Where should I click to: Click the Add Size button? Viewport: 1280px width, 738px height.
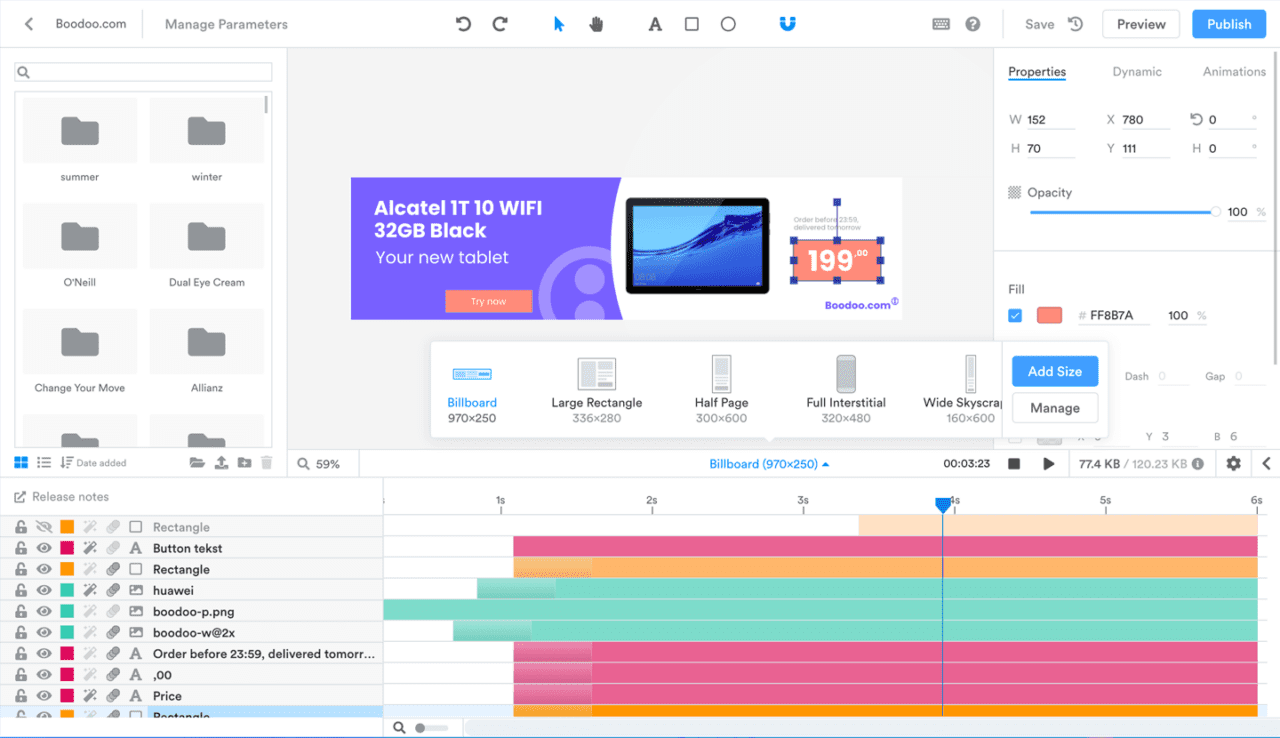coord(1054,371)
